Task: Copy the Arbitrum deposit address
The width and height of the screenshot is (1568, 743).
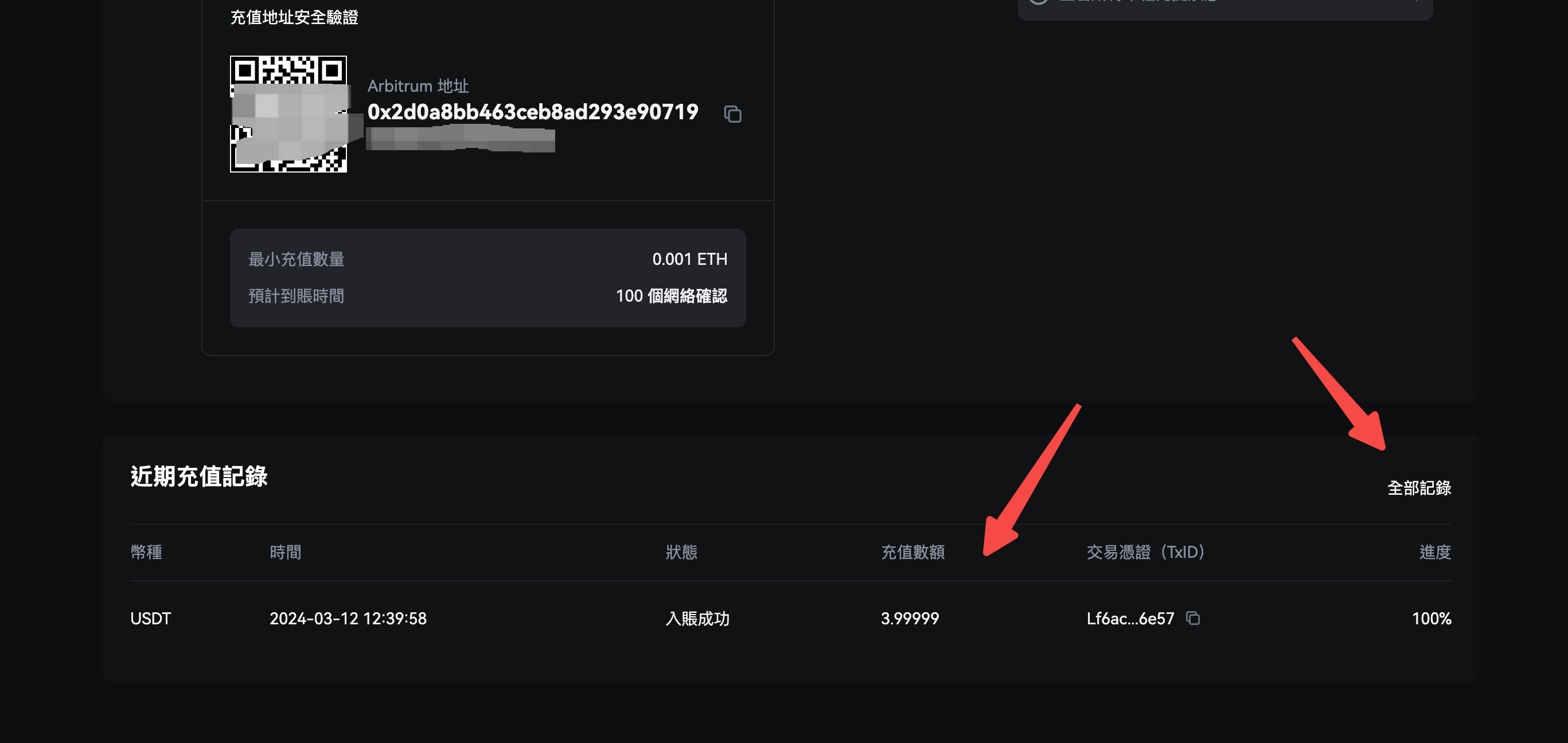Action: click(x=732, y=114)
